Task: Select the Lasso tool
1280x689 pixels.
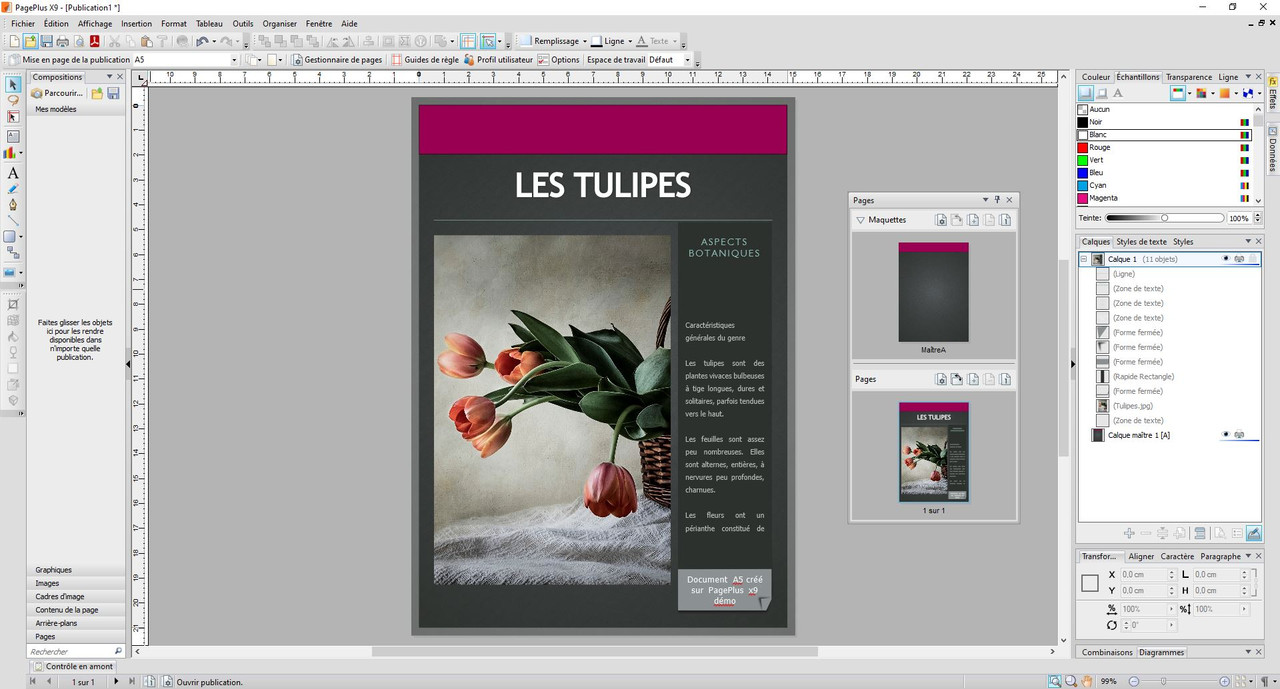Action: tap(13, 100)
